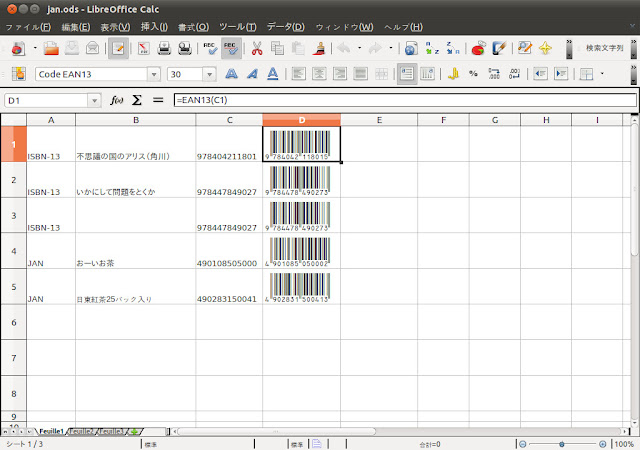640x450 pixels.
Task: Open the Borders dropdown arrow
Action: pos(602,74)
